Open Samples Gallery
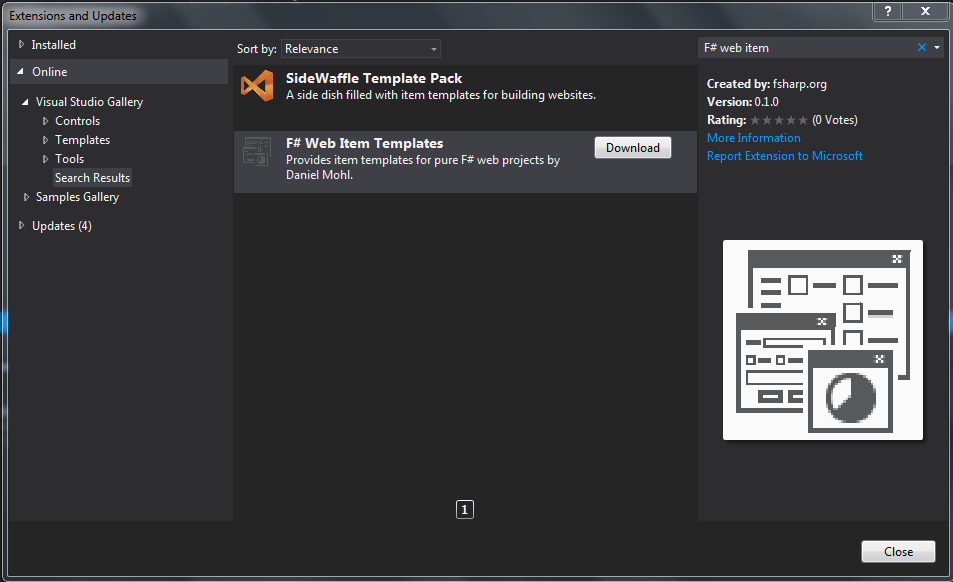The width and height of the screenshot is (953, 582). tap(77, 197)
